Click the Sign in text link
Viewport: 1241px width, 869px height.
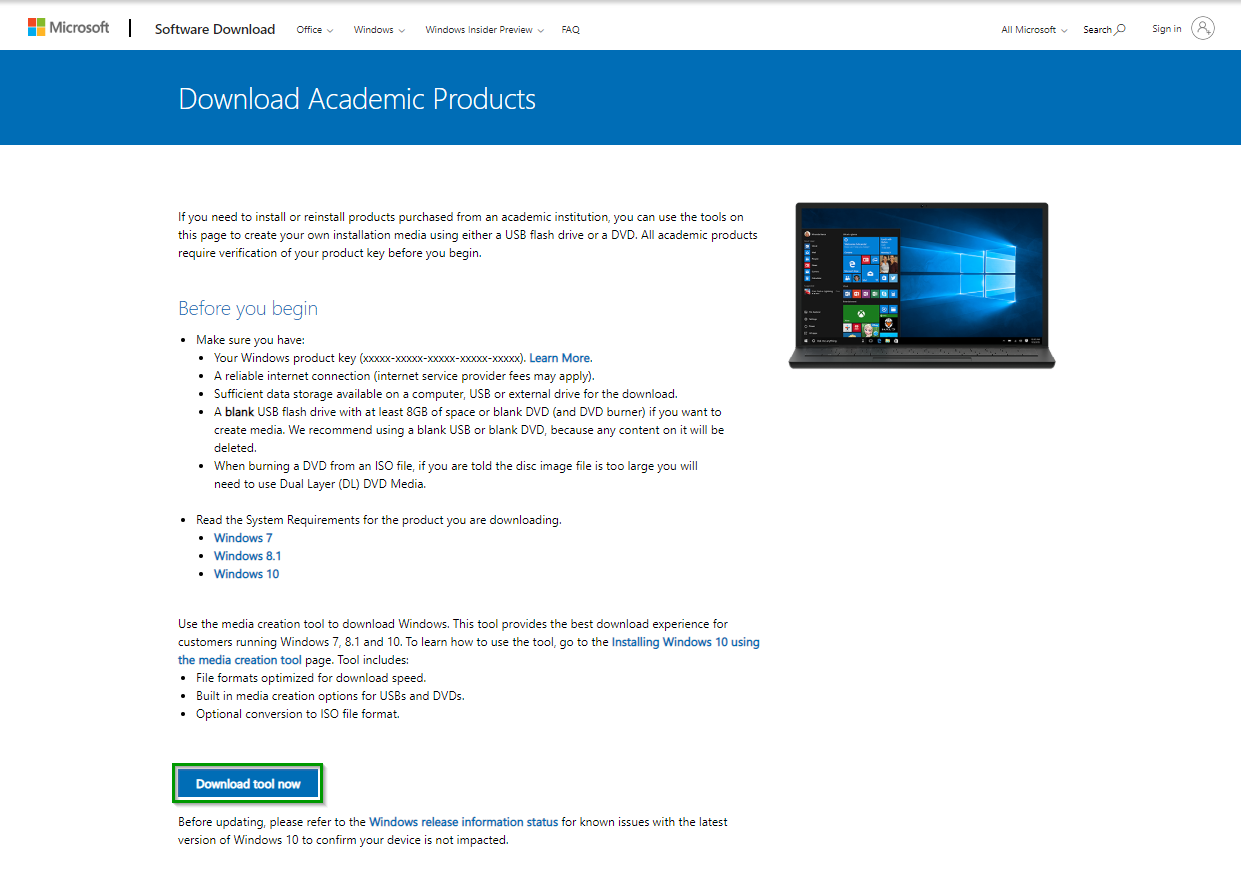(1166, 29)
